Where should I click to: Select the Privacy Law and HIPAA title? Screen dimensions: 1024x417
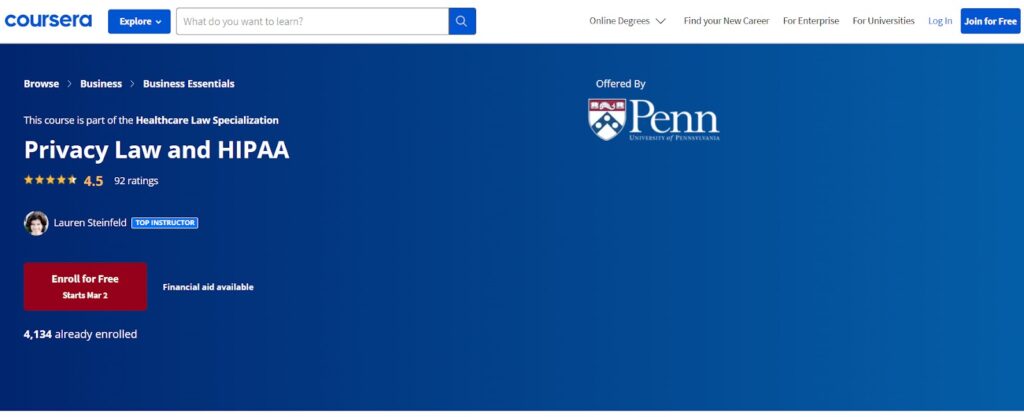[156, 150]
